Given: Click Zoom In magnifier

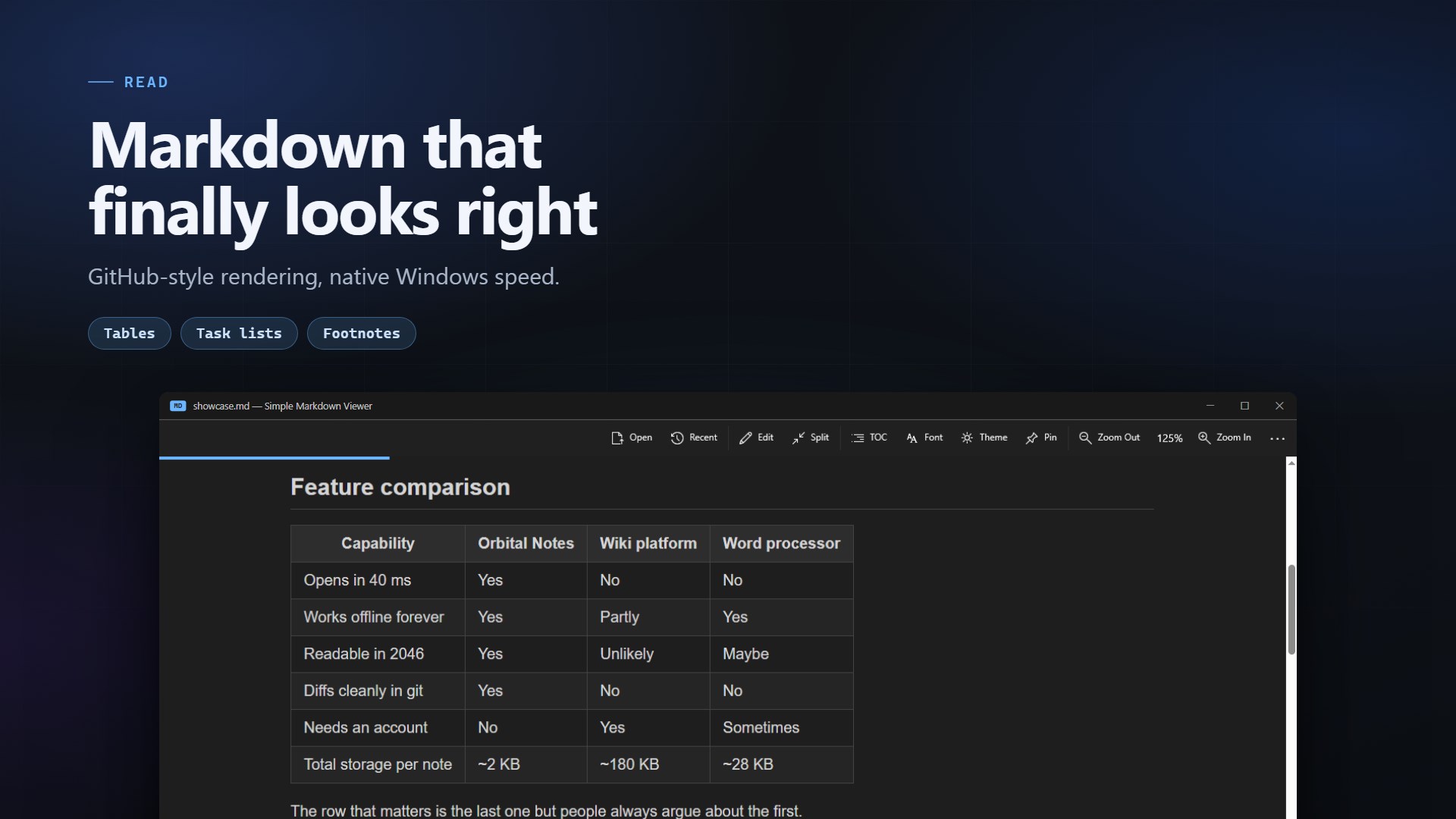Looking at the screenshot, I should point(1204,438).
